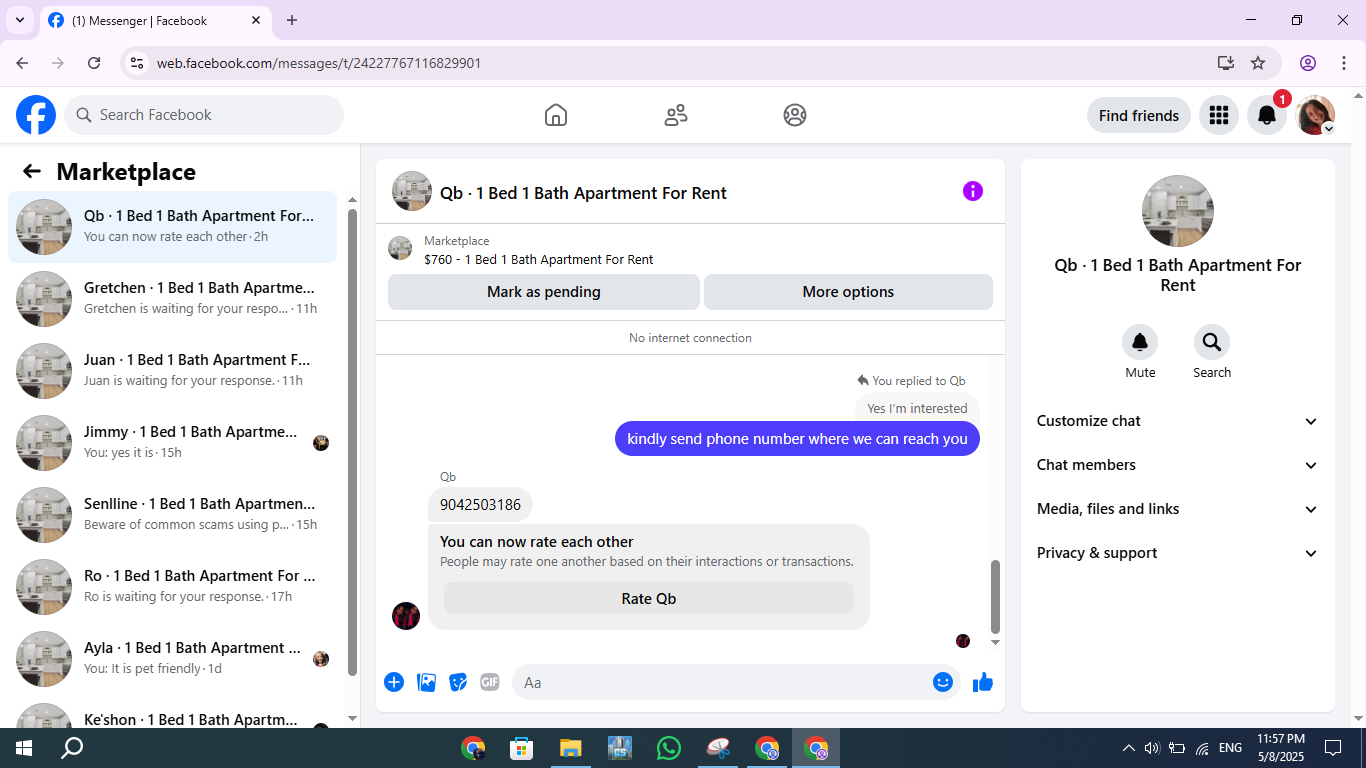This screenshot has width=1366, height=768.
Task: Go back to the previous browser page
Action: [22, 63]
